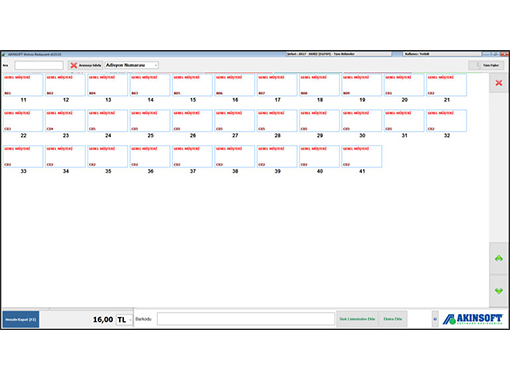510x380 pixels.
Task: Select order card number 21
Action: point(446,85)
